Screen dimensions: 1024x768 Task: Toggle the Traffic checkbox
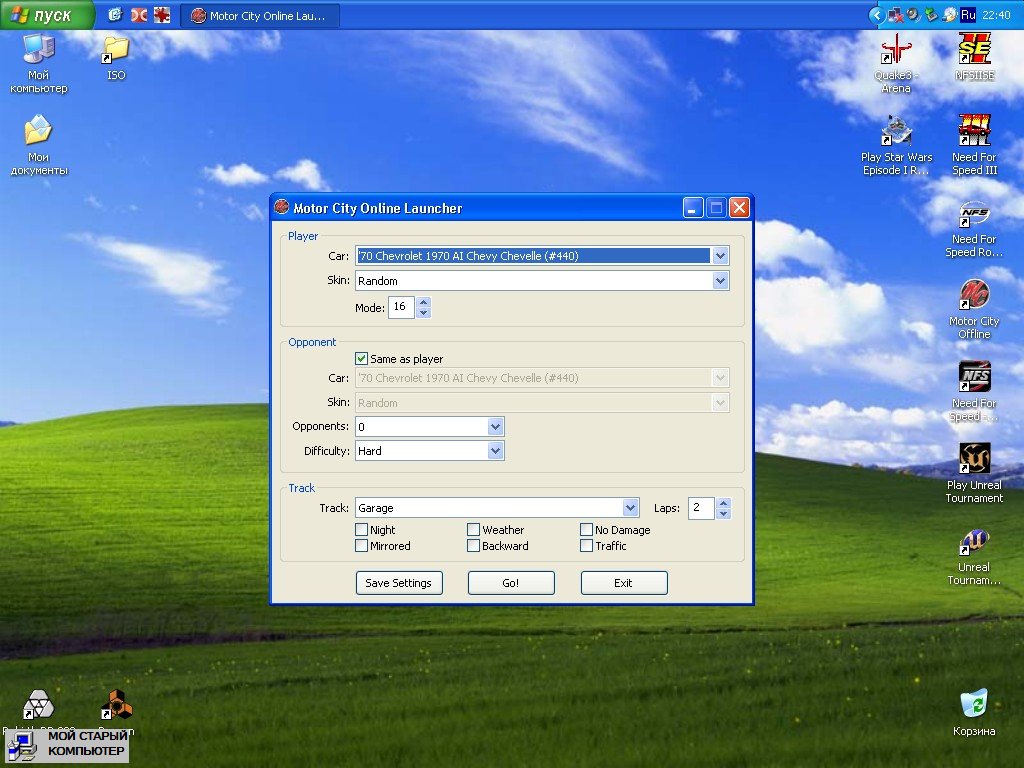pos(587,546)
